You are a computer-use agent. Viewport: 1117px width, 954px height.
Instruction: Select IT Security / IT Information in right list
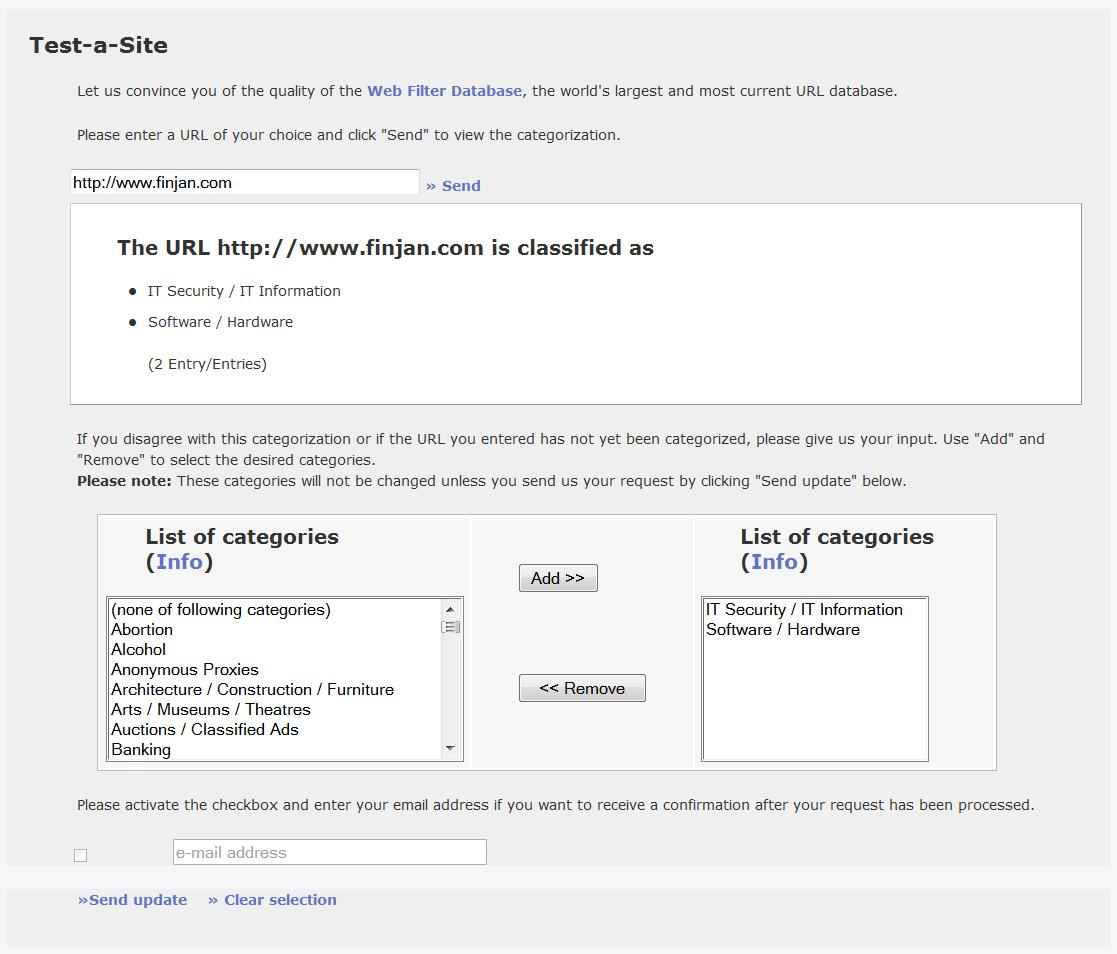point(804,610)
